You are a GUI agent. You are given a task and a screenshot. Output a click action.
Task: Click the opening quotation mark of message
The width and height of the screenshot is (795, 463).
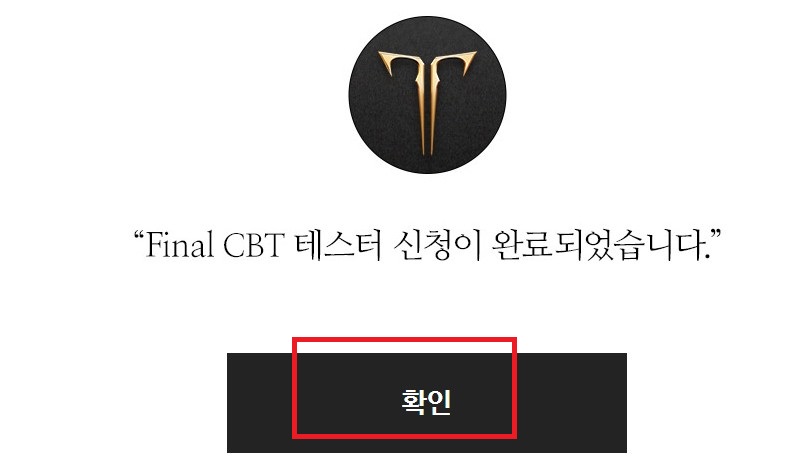[138, 236]
